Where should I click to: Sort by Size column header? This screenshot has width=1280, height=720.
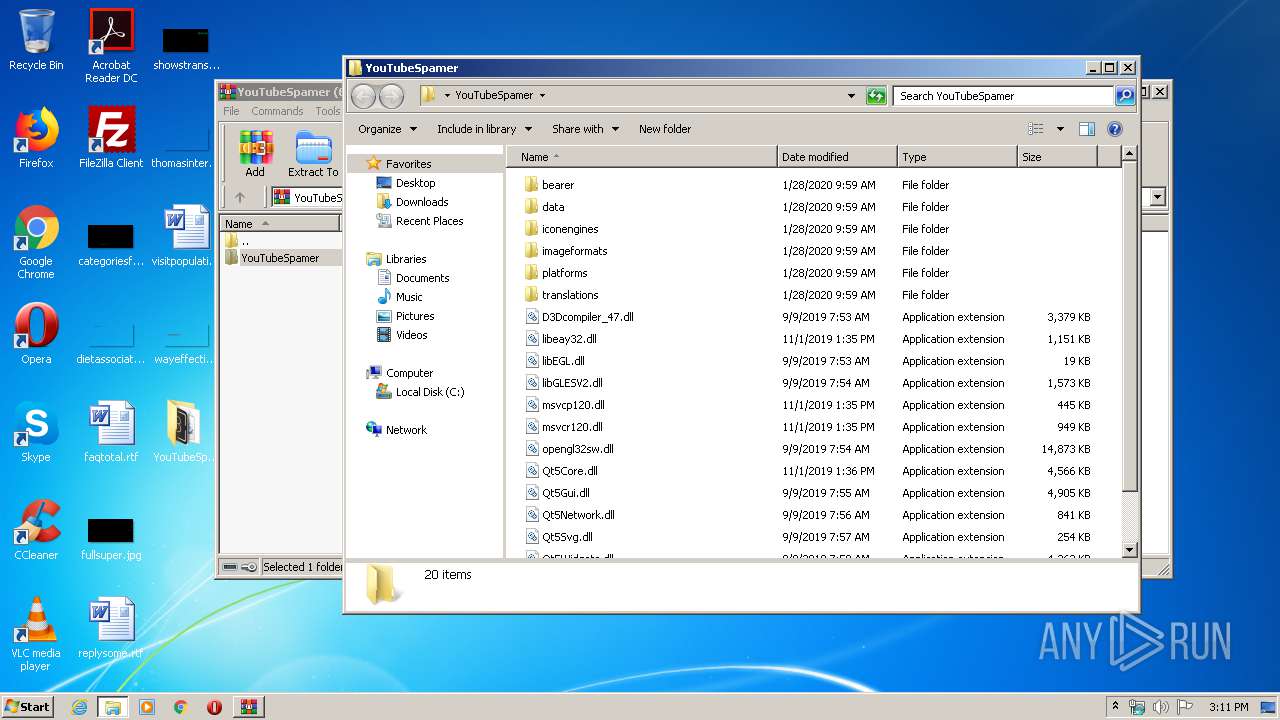coord(1057,157)
